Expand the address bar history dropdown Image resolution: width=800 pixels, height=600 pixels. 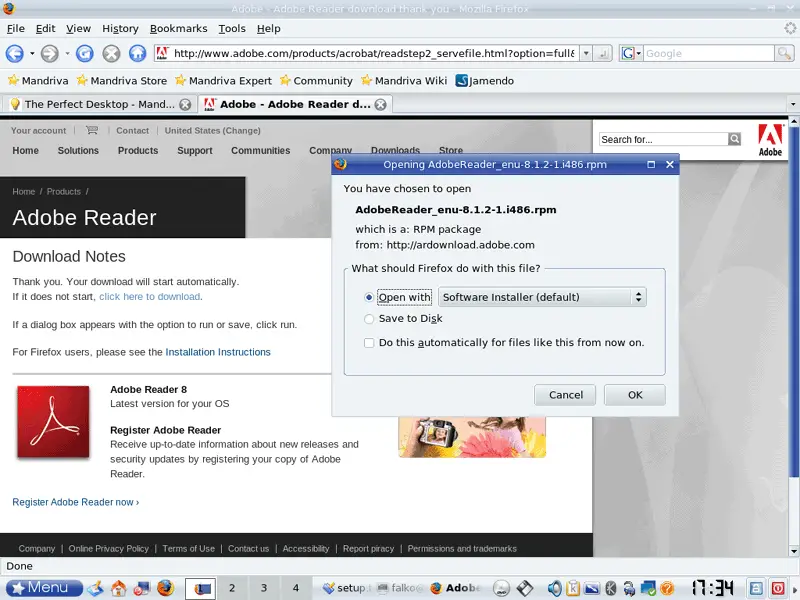pos(586,53)
